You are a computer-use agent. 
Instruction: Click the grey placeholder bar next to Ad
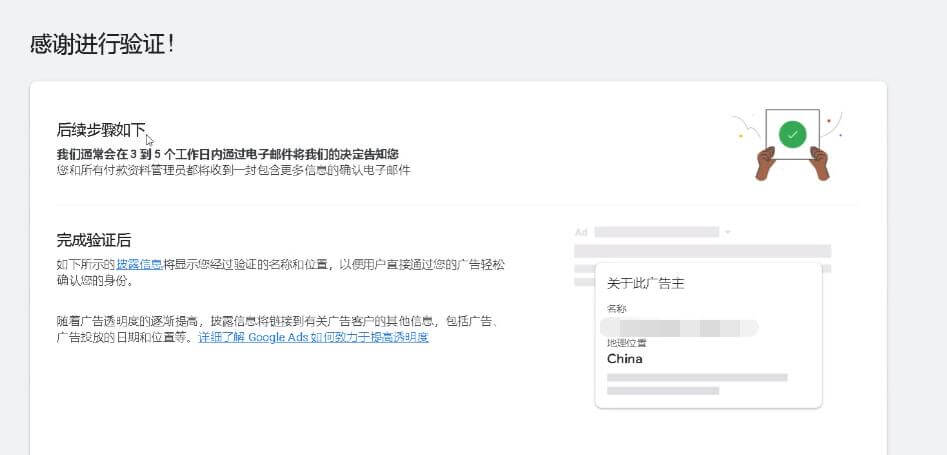point(656,232)
